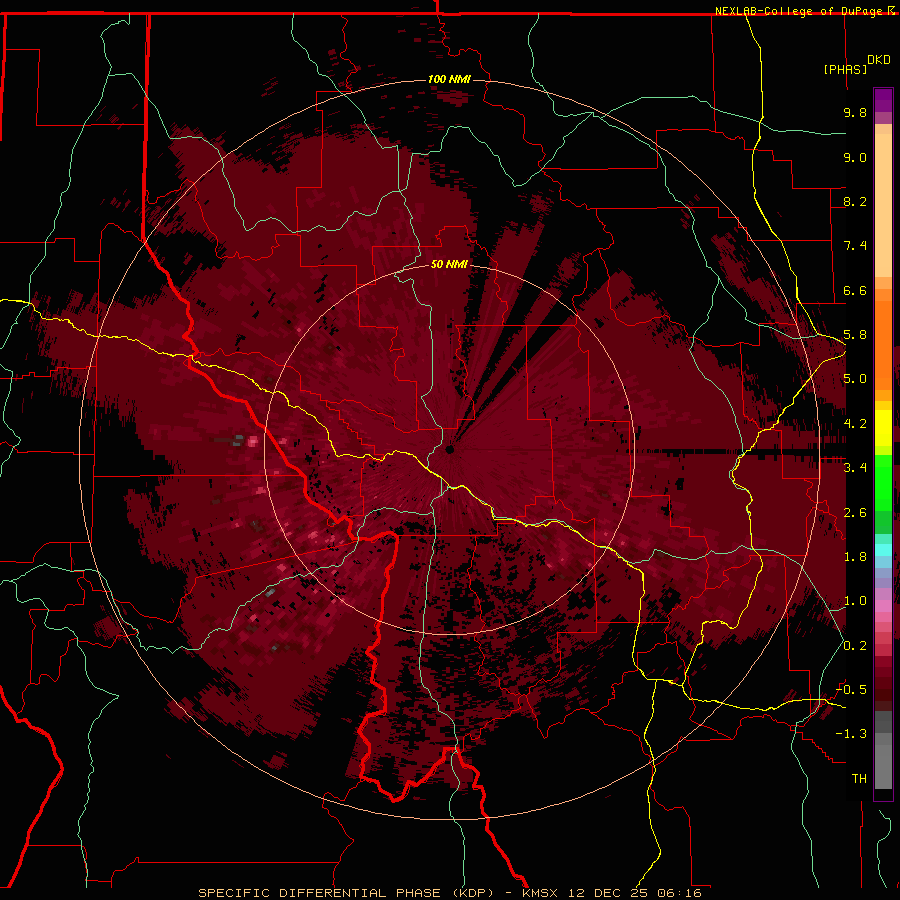900x900 pixels.
Task: Click the 100 NMI range ring label
Action: click(449, 79)
